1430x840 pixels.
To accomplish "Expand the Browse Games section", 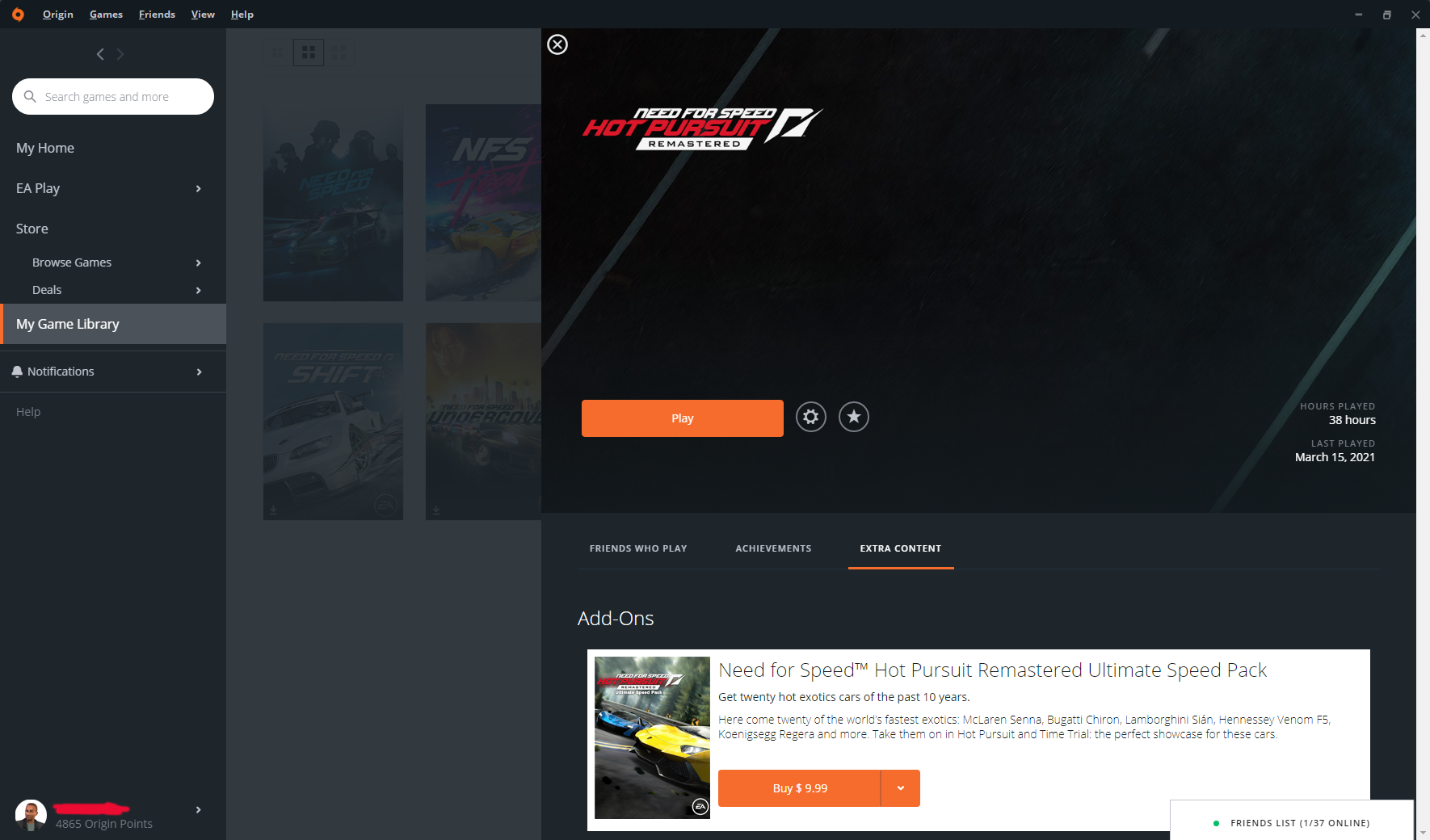I will coord(198,262).
